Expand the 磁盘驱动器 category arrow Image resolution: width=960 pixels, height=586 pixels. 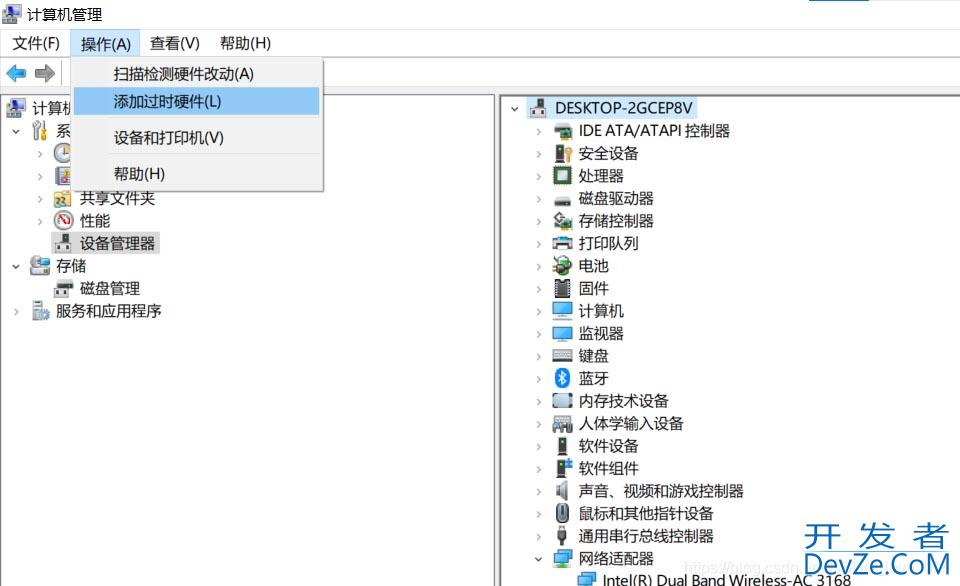point(539,199)
